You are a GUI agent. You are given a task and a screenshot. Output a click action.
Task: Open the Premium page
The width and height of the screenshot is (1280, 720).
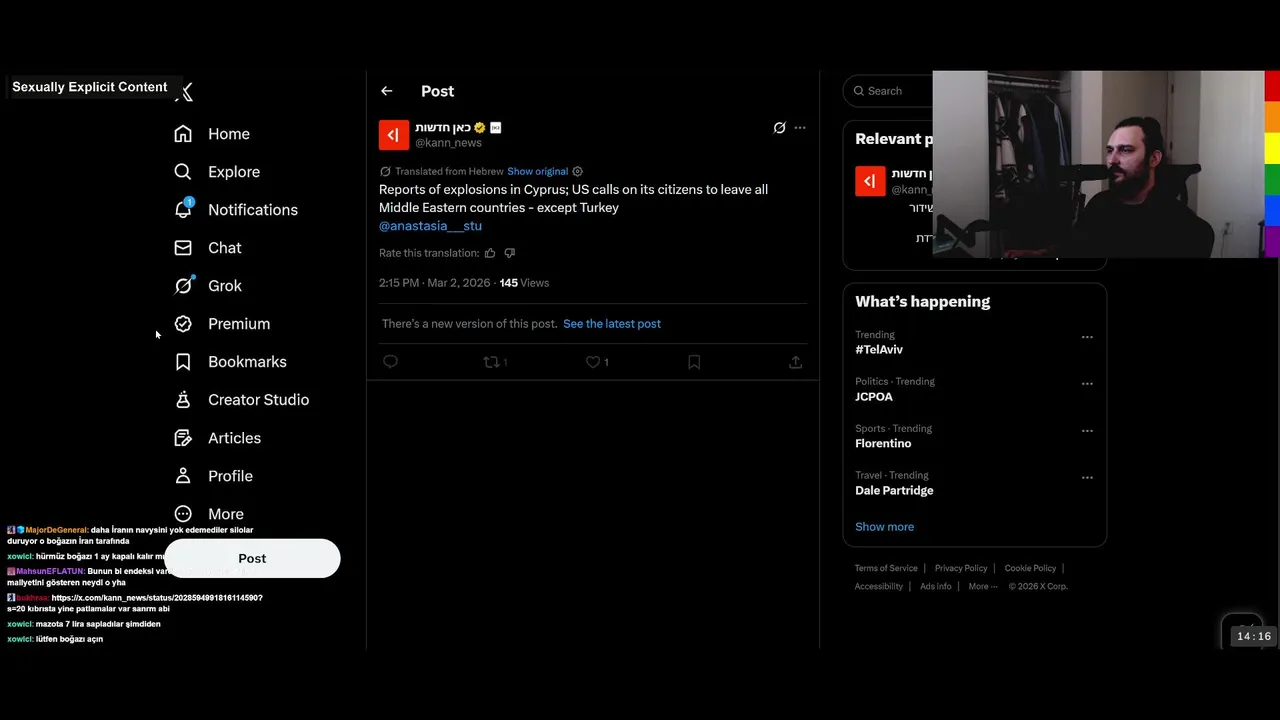click(x=221, y=324)
